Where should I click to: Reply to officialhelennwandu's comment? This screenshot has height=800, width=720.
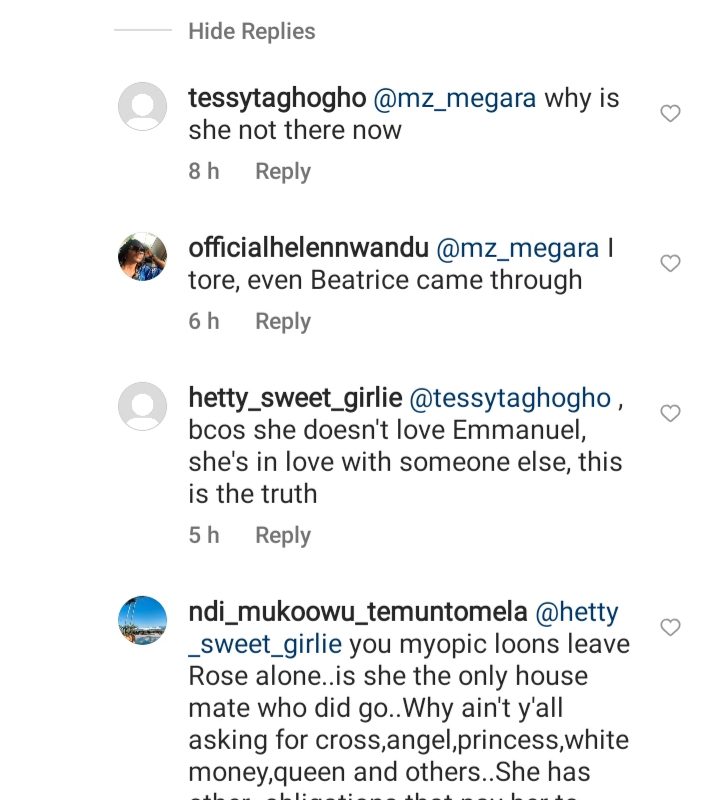tap(283, 322)
